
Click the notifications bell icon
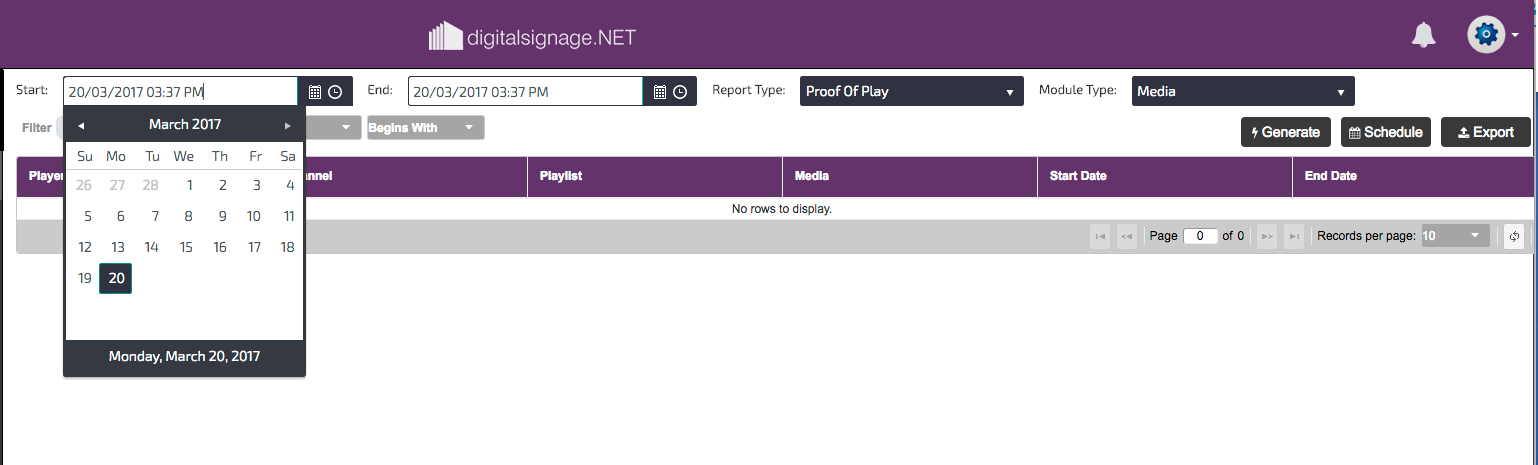tap(1423, 36)
